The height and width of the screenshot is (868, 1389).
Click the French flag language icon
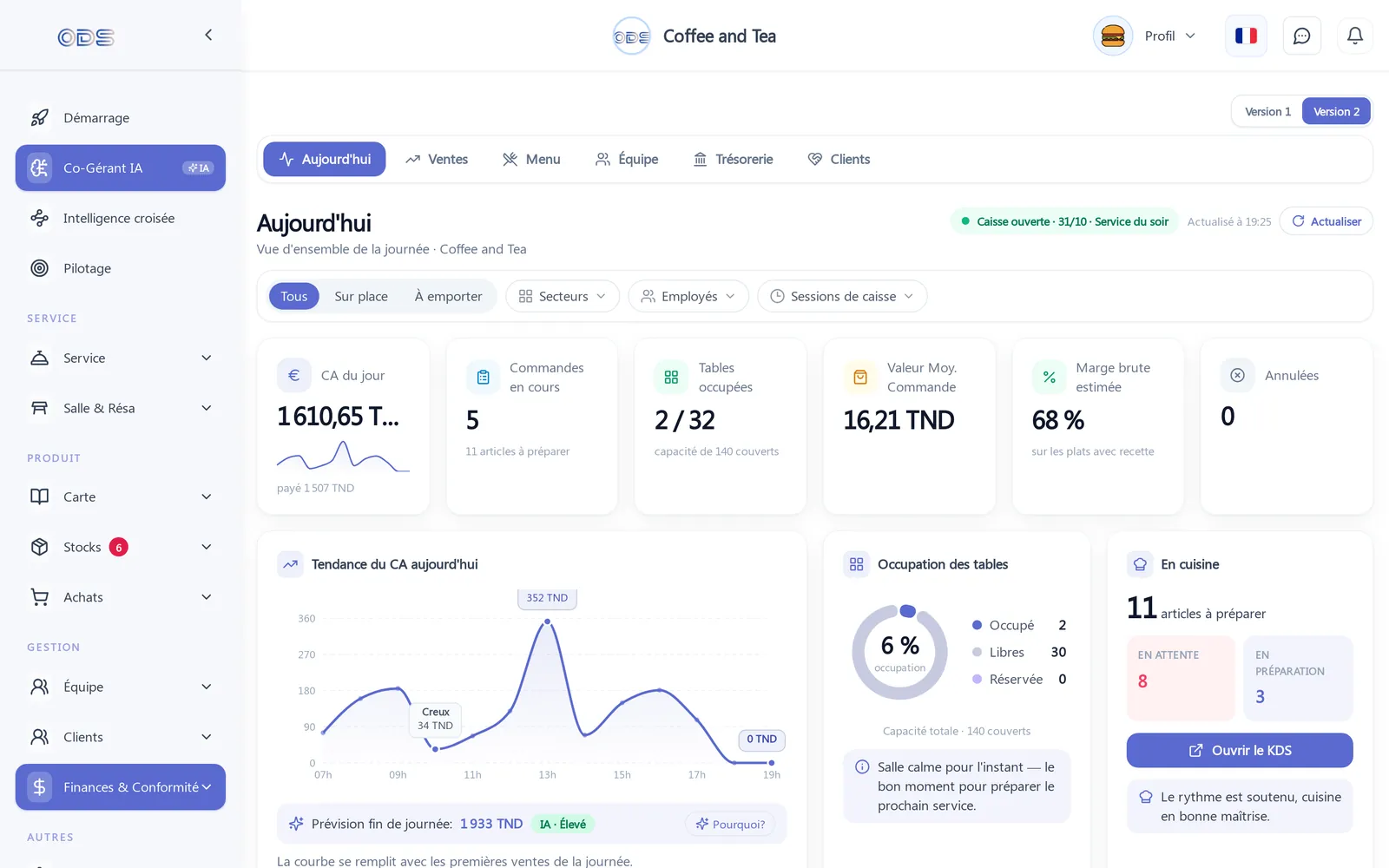point(1246,36)
